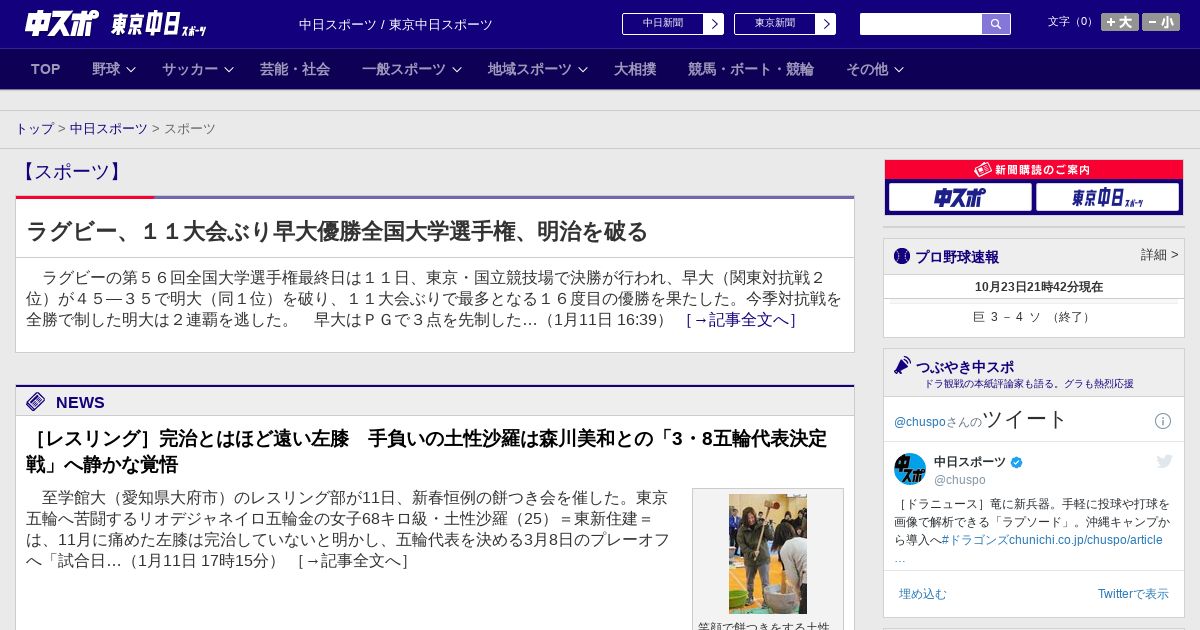The height and width of the screenshot is (630, 1200).
Task: Click the mochi-pounding article thumbnail
Action: tap(768, 554)
